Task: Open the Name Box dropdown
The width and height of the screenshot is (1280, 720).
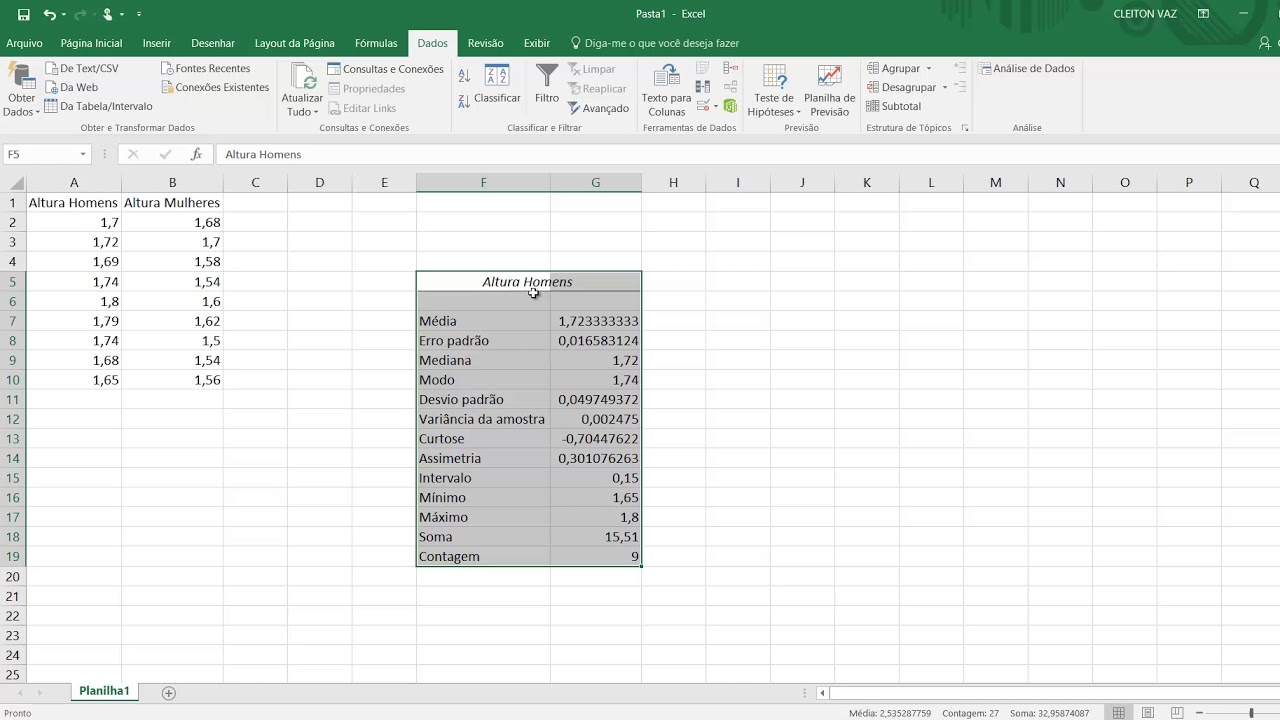Action: (83, 154)
